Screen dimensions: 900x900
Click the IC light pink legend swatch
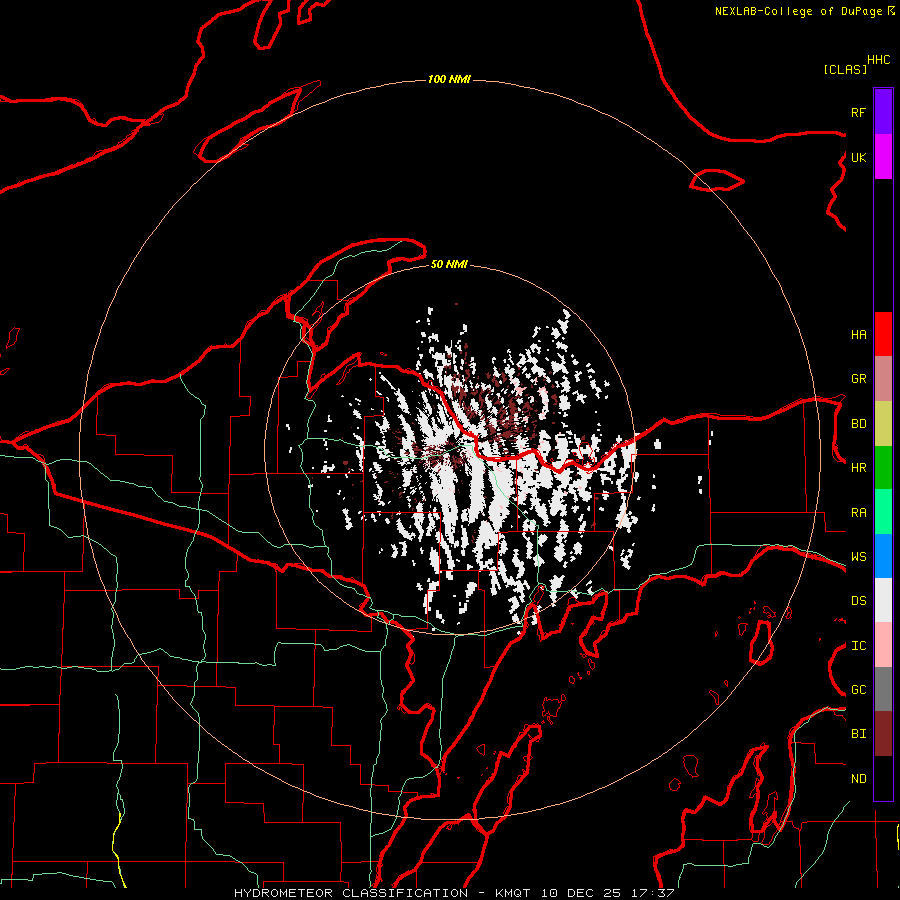tap(883, 645)
